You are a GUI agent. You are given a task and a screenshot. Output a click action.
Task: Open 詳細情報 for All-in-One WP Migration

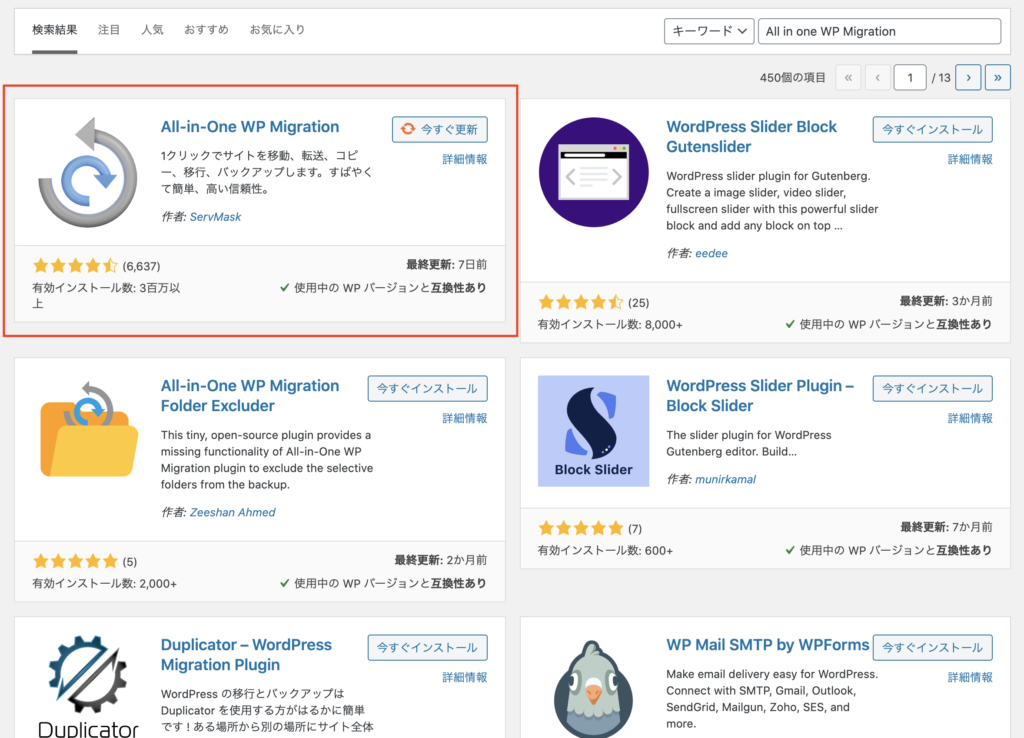[x=464, y=159]
